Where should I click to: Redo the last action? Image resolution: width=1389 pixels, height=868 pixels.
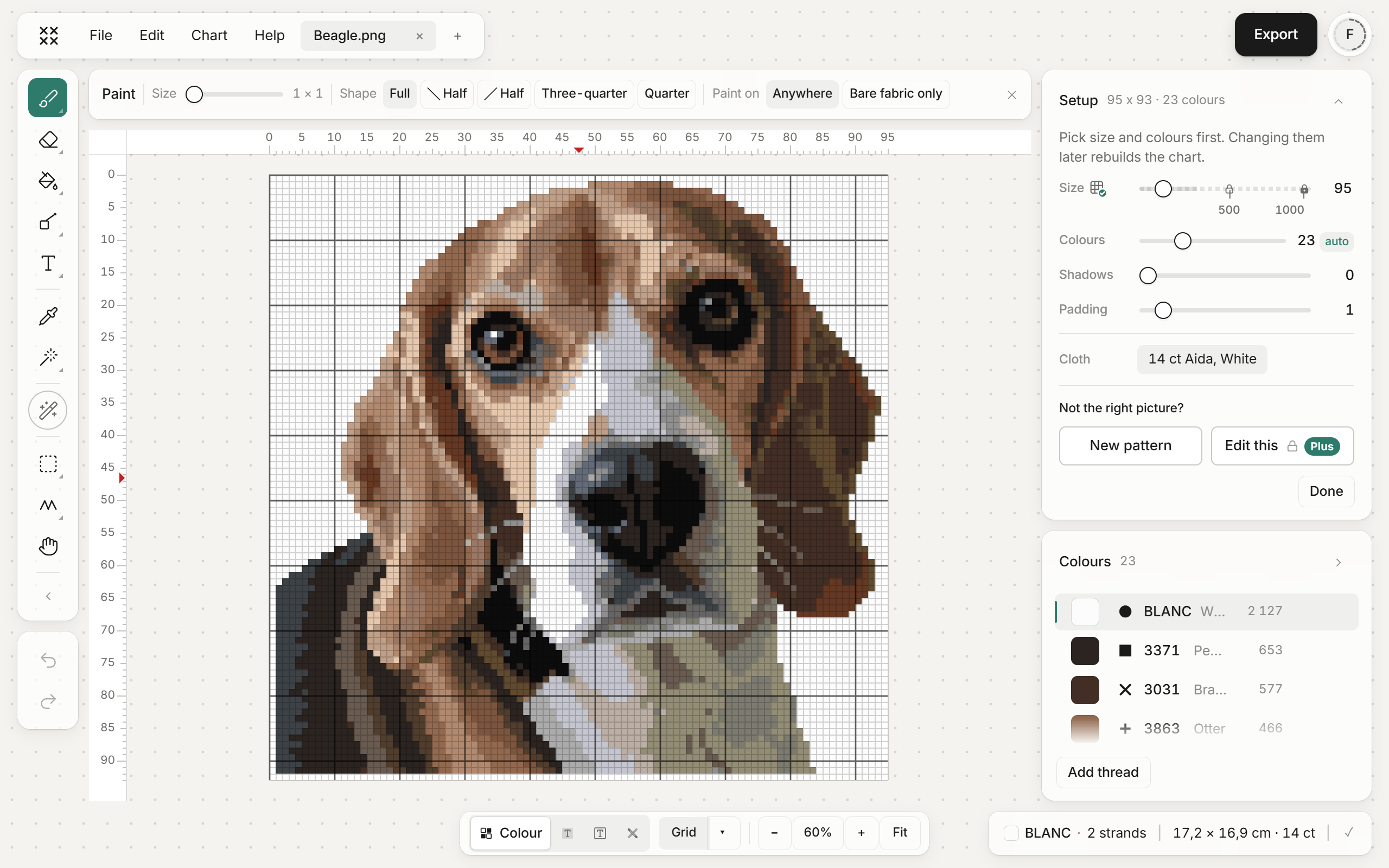coord(48,701)
